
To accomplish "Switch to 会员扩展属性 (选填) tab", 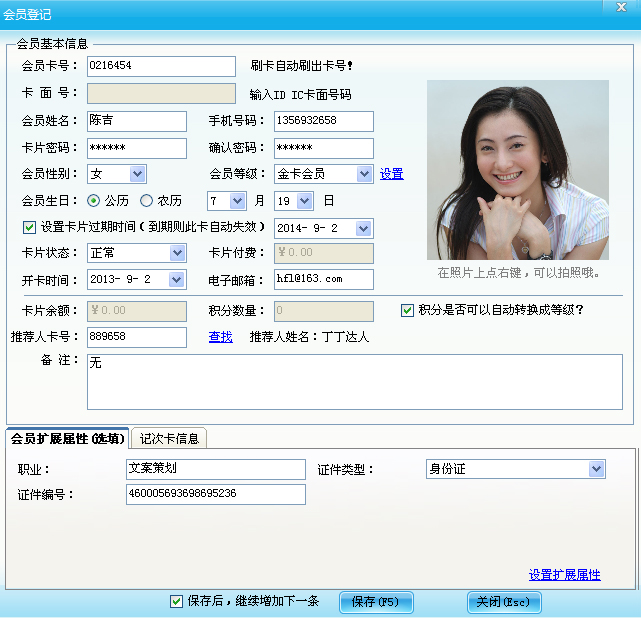I will [67, 438].
